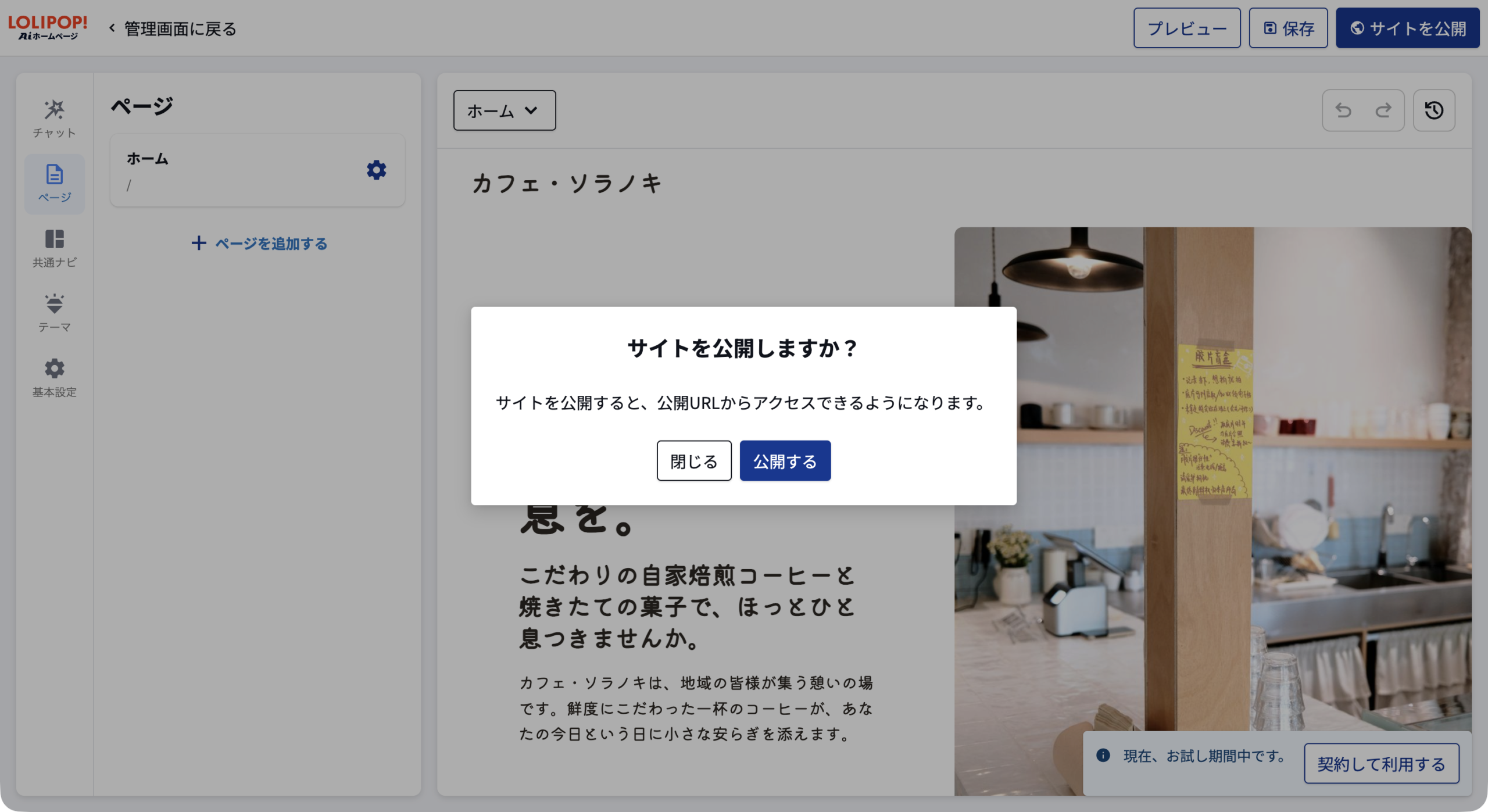Open the 共通ナビ sidebar panel
This screenshot has height=812, width=1488.
click(54, 249)
